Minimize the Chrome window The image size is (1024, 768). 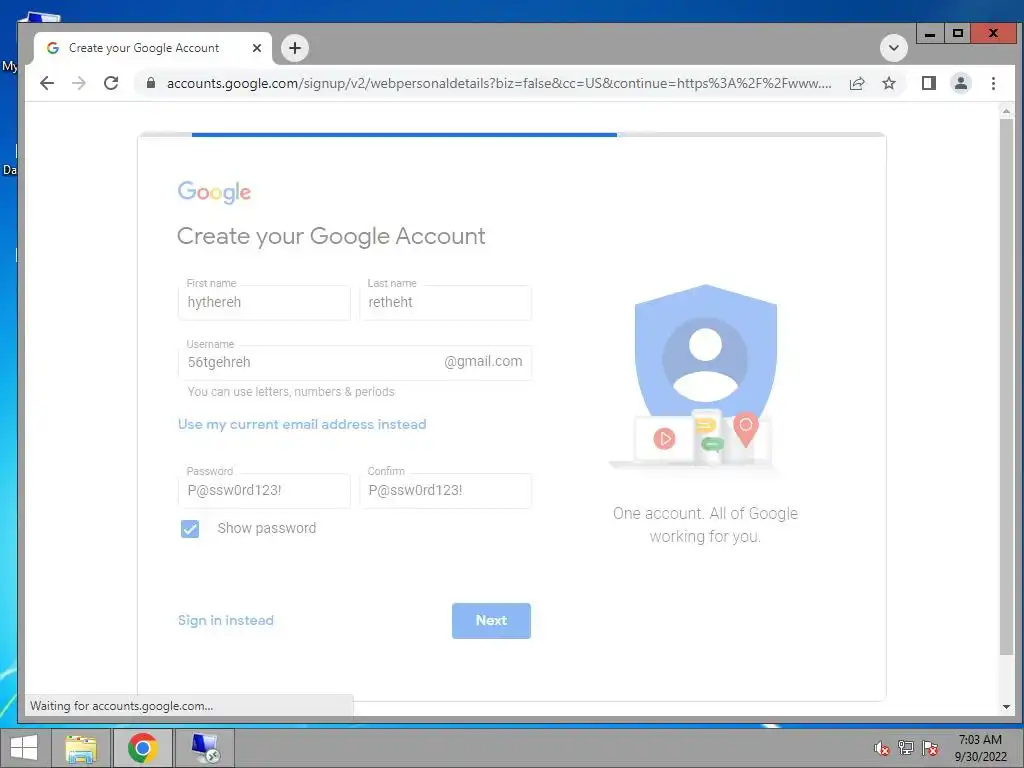[x=930, y=33]
